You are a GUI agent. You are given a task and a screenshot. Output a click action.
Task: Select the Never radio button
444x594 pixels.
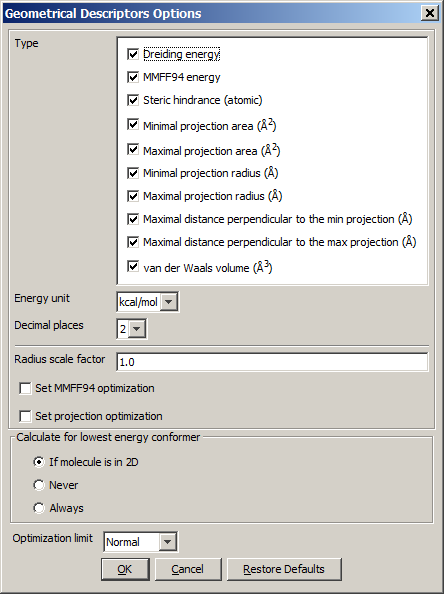coord(39,485)
